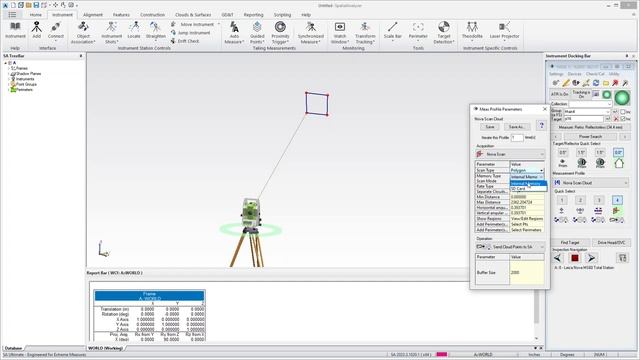Expand the Instruments tree node
Screen dimensions: 640x360
coord(9,79)
